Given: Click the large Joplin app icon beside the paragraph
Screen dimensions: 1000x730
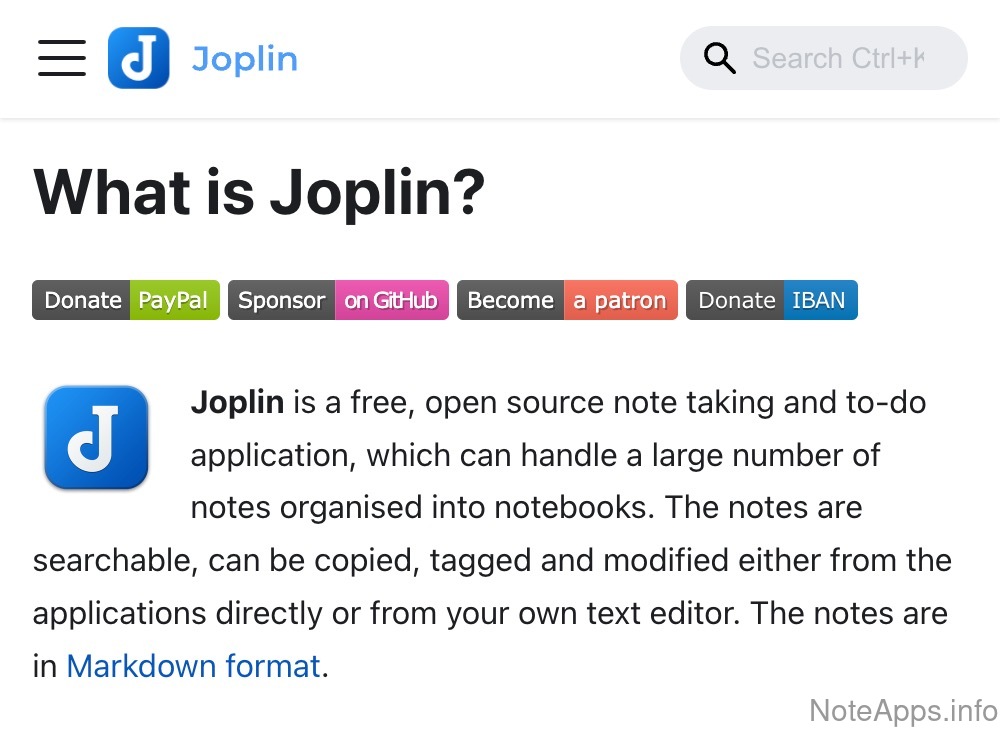Looking at the screenshot, I should click(96, 437).
